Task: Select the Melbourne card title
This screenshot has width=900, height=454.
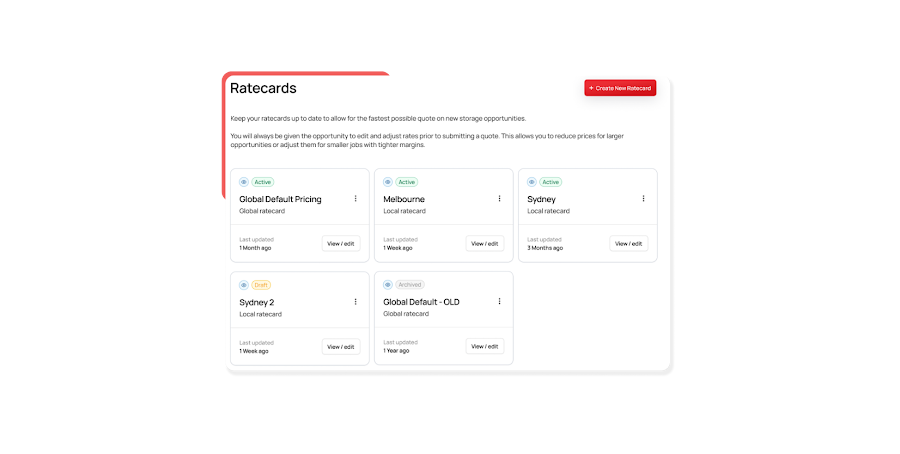Action: point(404,199)
